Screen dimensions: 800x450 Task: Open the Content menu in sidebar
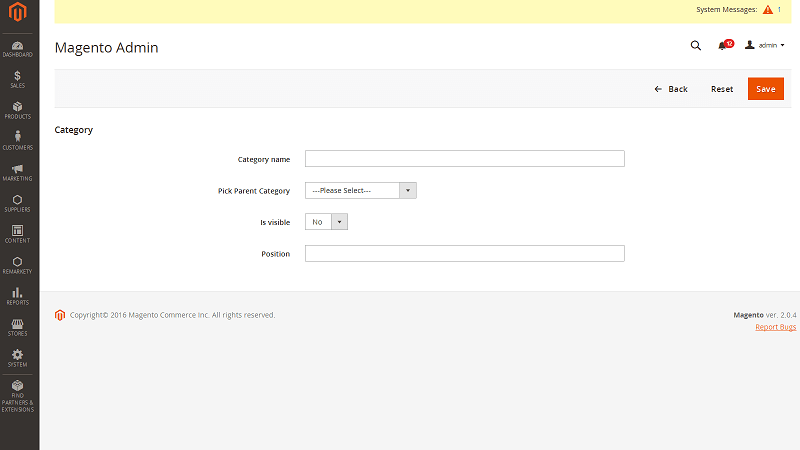tap(18, 232)
